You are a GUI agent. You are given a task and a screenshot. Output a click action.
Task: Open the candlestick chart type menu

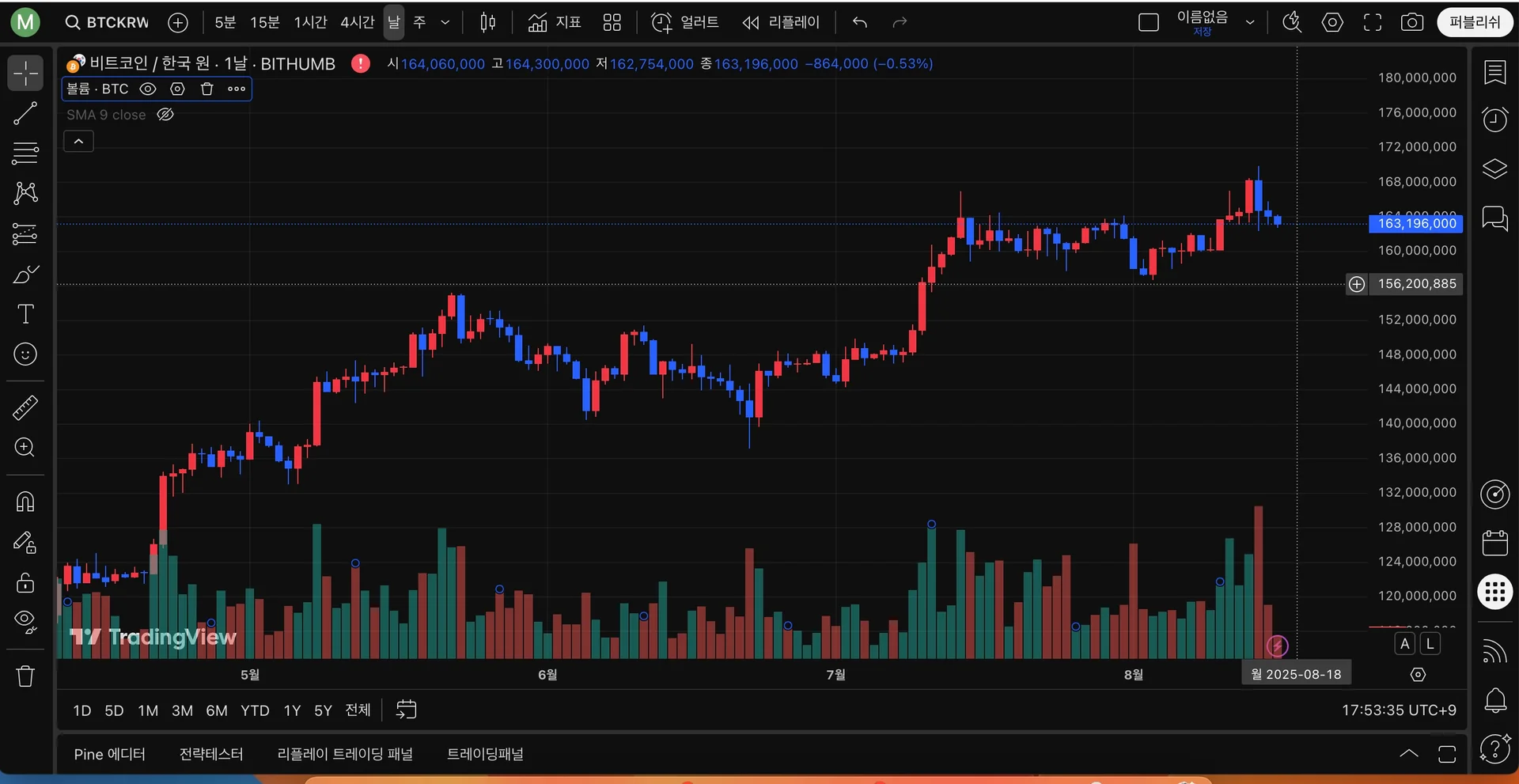[488, 23]
